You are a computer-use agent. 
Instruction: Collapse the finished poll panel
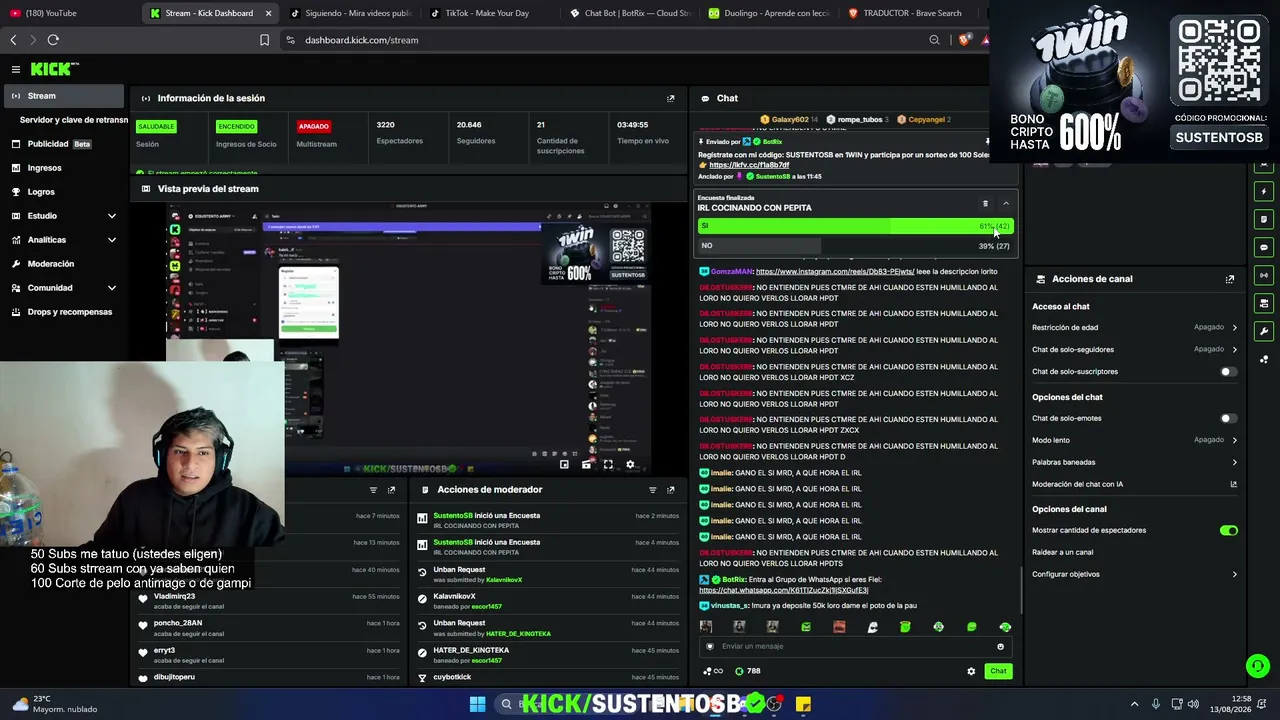[x=1006, y=203]
